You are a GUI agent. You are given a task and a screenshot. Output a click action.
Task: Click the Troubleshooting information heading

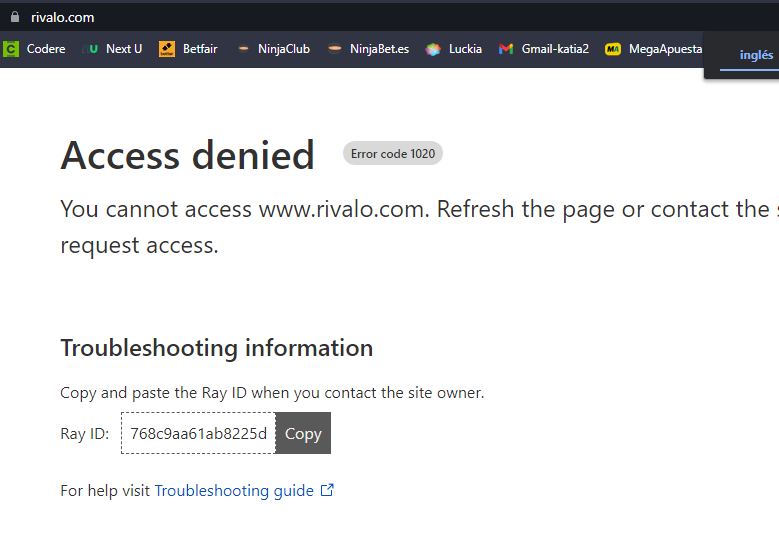coord(217,348)
